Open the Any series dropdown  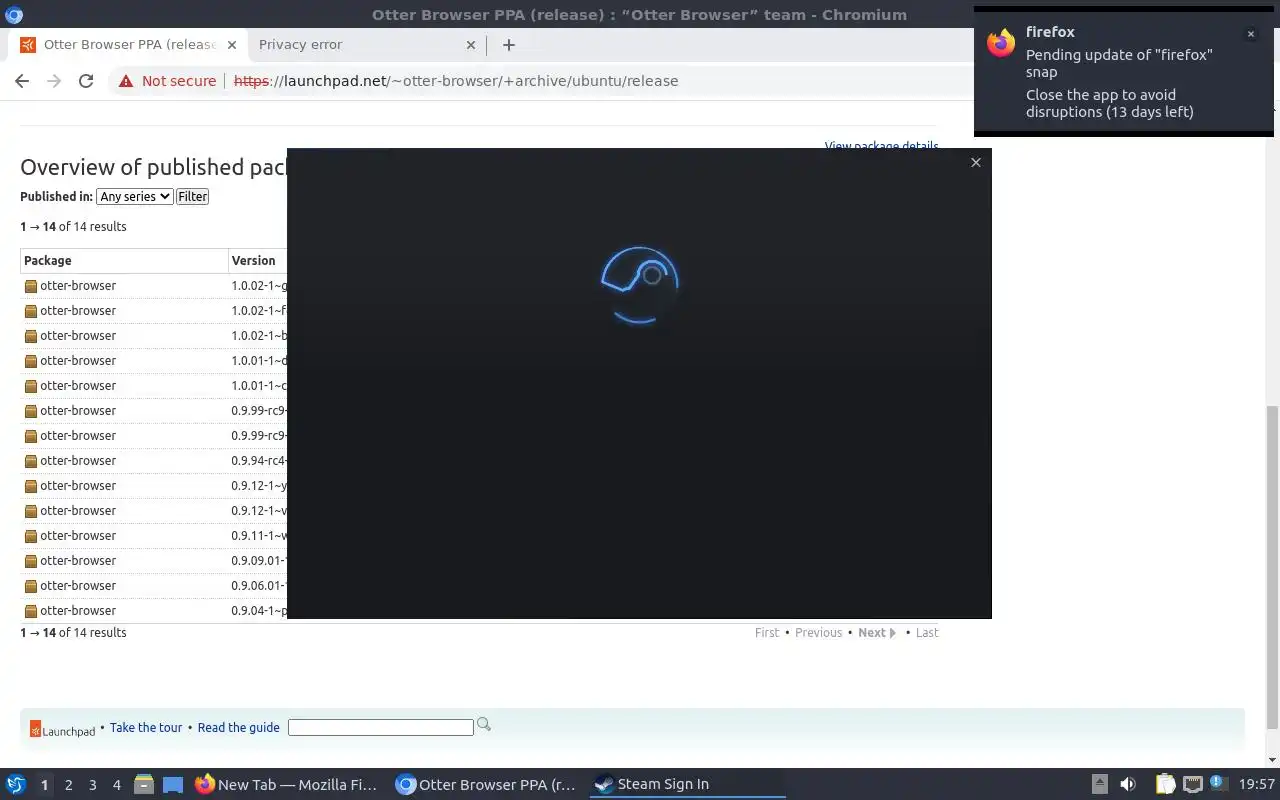pos(135,197)
